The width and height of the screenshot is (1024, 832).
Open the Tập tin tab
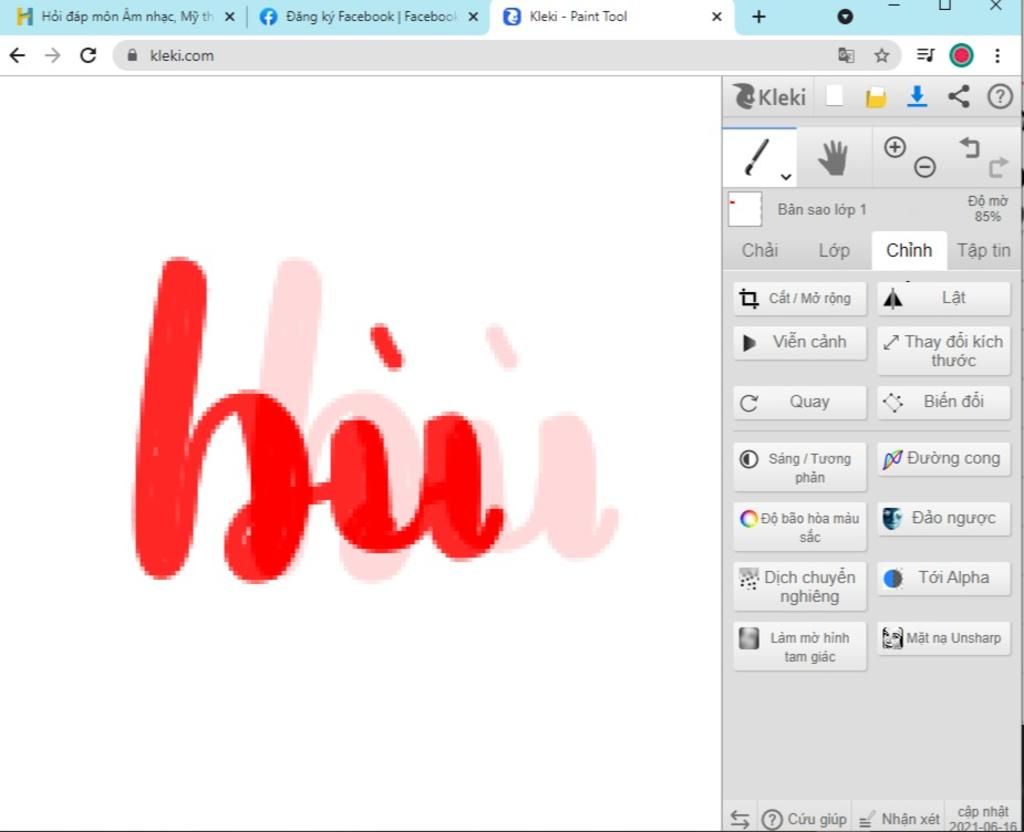pyautogui.click(x=984, y=250)
